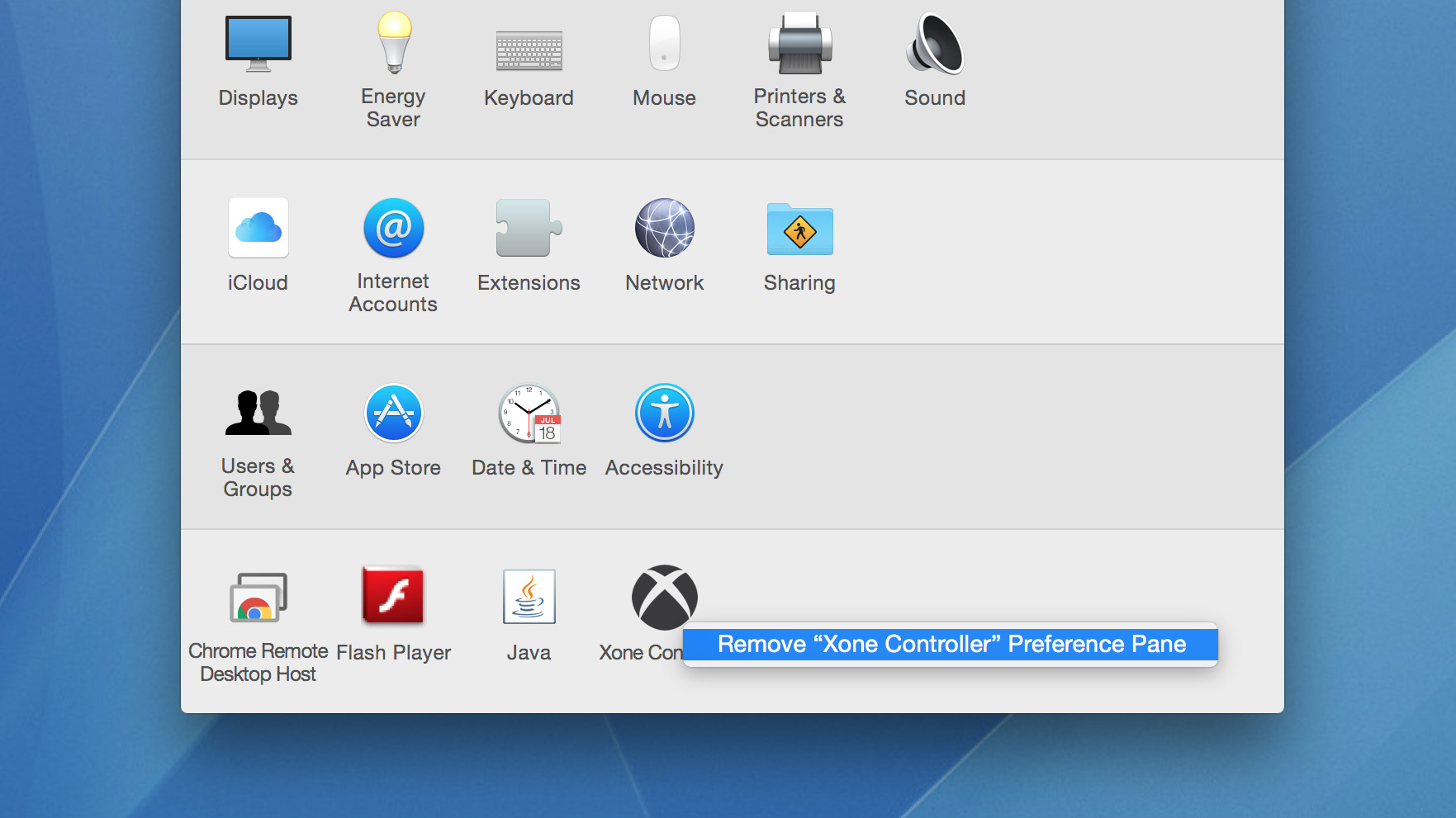The image size is (1456, 818).
Task: Click the Sharing text label
Action: 799,283
